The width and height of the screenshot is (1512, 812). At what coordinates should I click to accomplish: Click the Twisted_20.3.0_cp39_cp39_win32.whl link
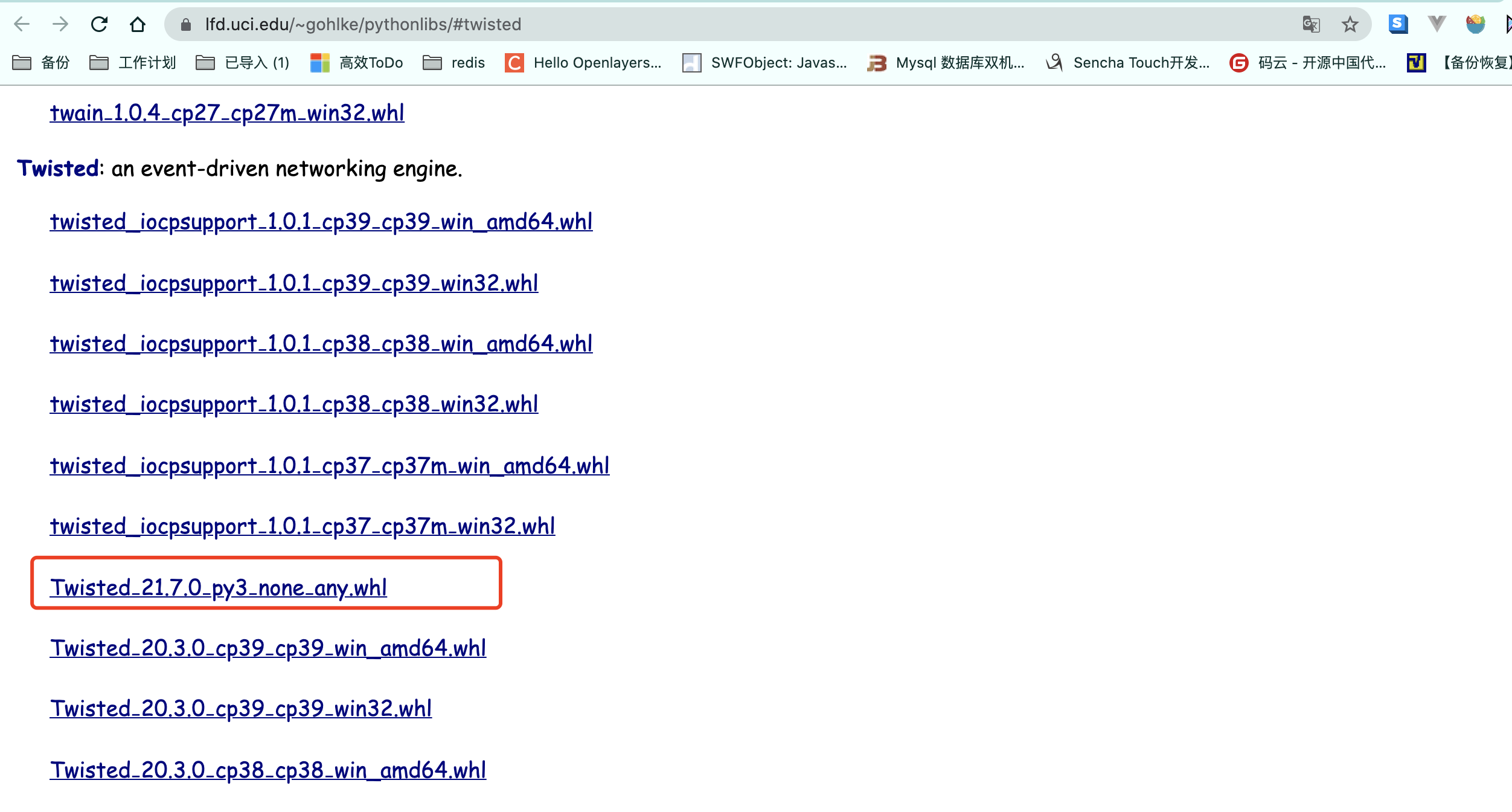pos(241,709)
